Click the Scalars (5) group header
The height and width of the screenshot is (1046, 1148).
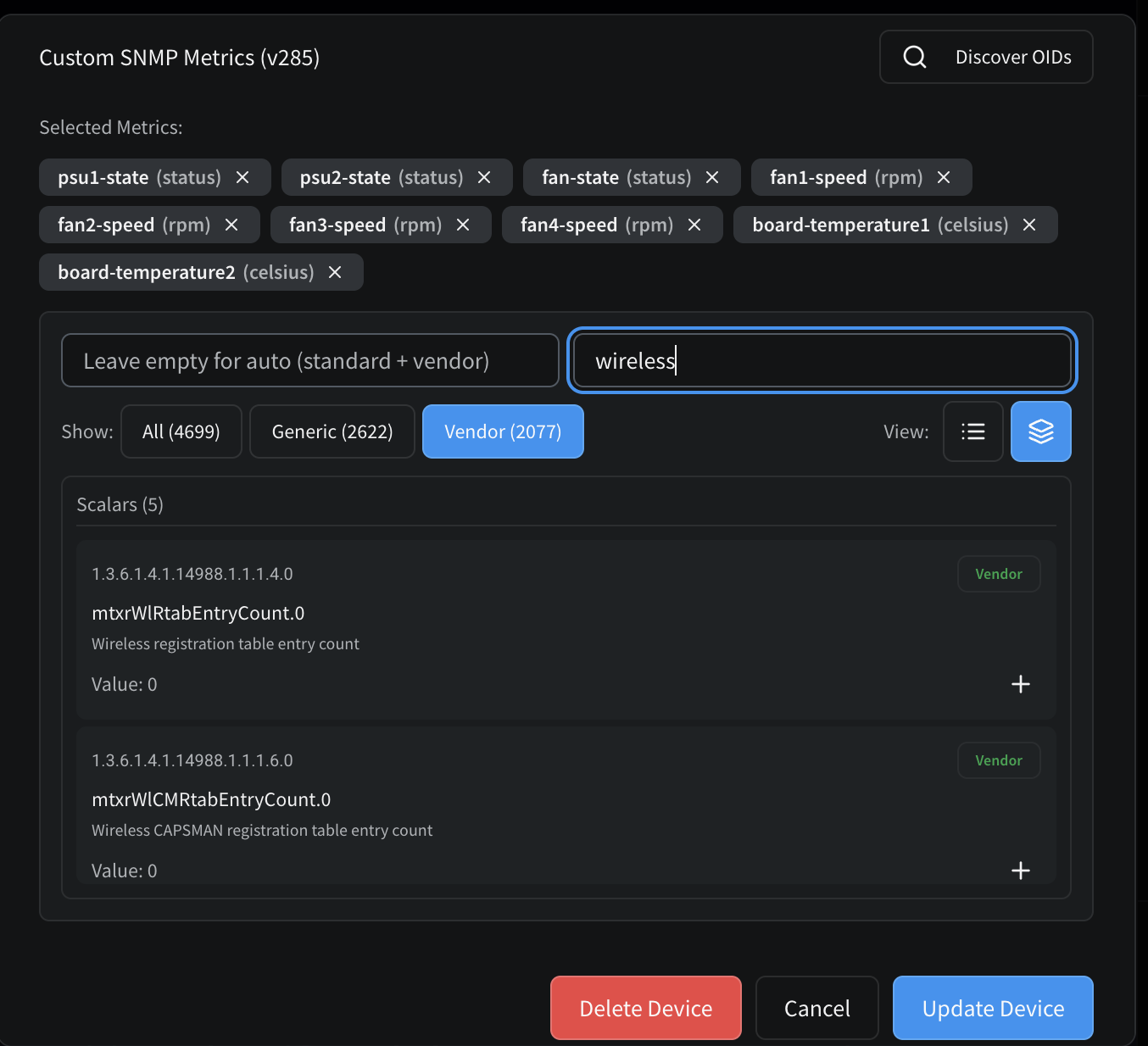point(120,504)
